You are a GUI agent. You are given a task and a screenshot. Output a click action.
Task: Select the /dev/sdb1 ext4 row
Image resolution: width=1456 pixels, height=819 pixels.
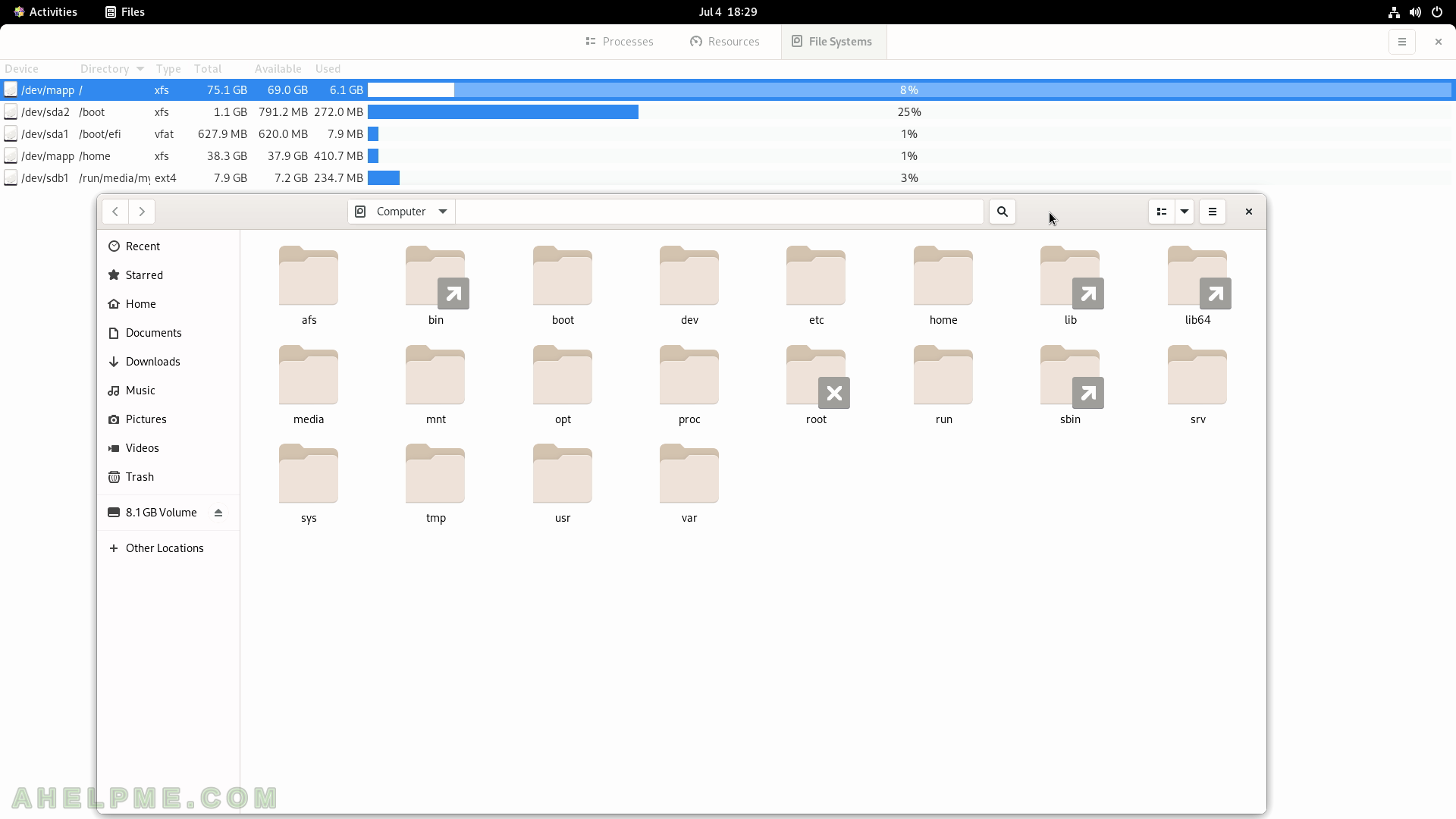pyautogui.click(x=728, y=178)
